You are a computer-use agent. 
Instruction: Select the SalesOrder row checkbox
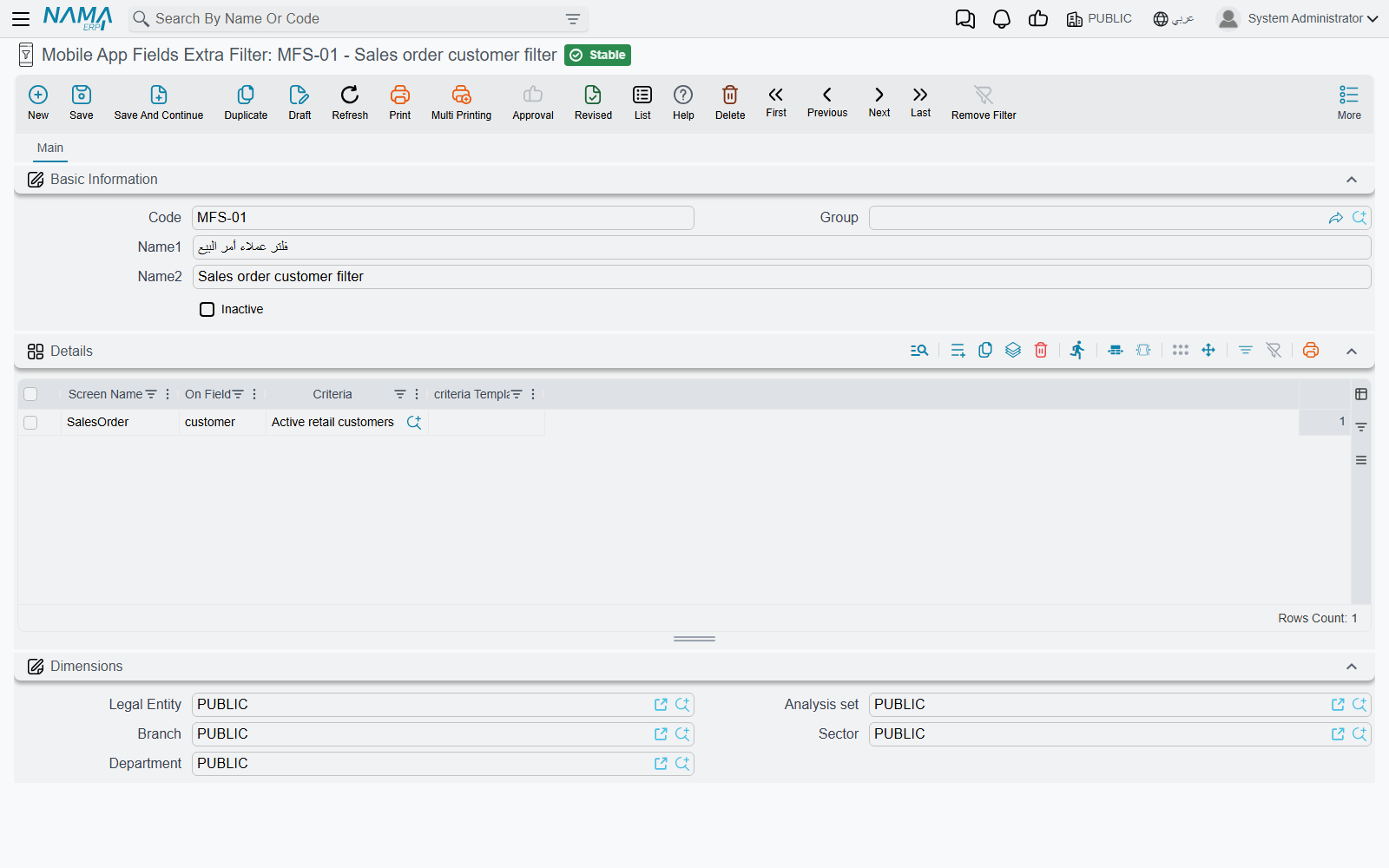point(30,423)
